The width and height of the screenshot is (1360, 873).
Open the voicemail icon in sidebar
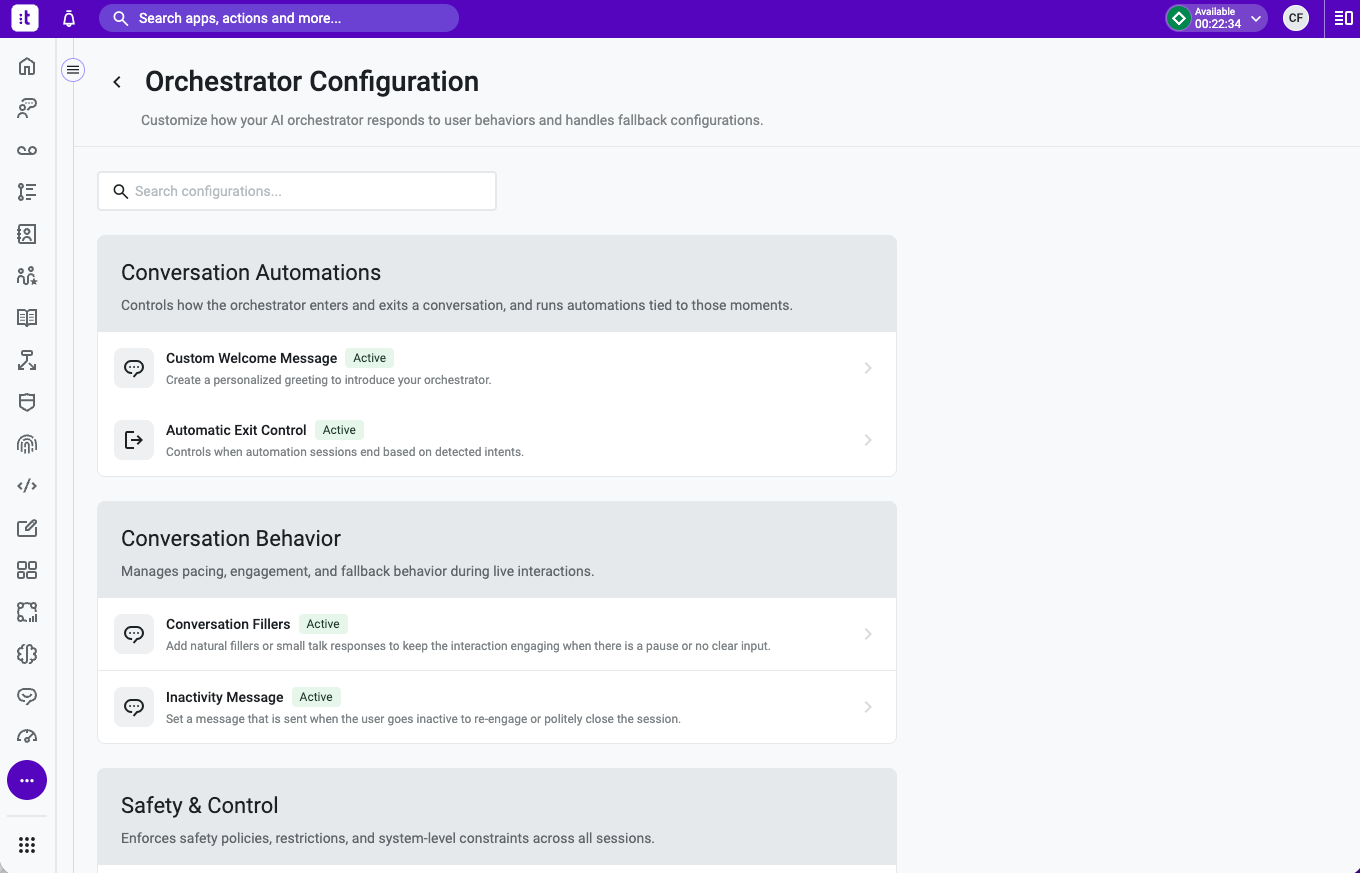click(27, 150)
